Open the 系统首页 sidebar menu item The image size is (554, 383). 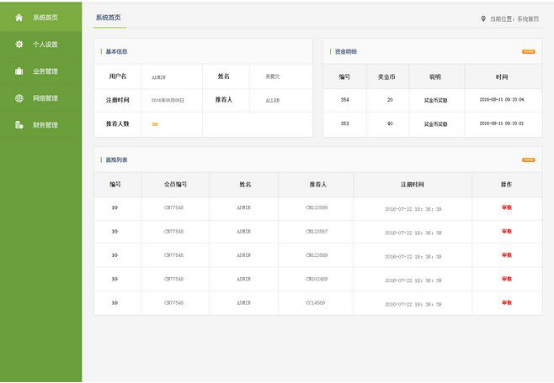pyautogui.click(x=41, y=17)
